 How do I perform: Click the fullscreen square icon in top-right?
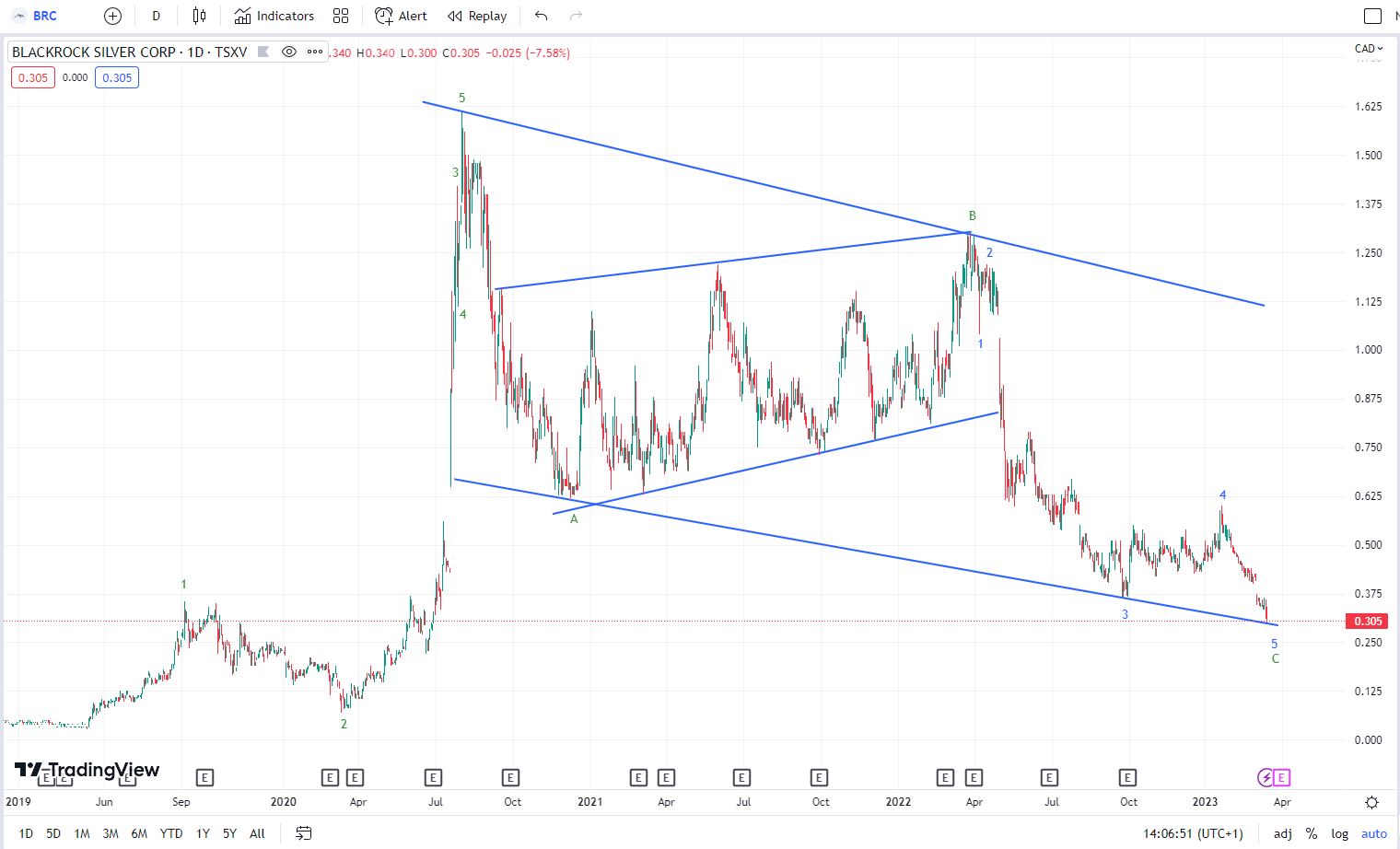(x=1372, y=16)
